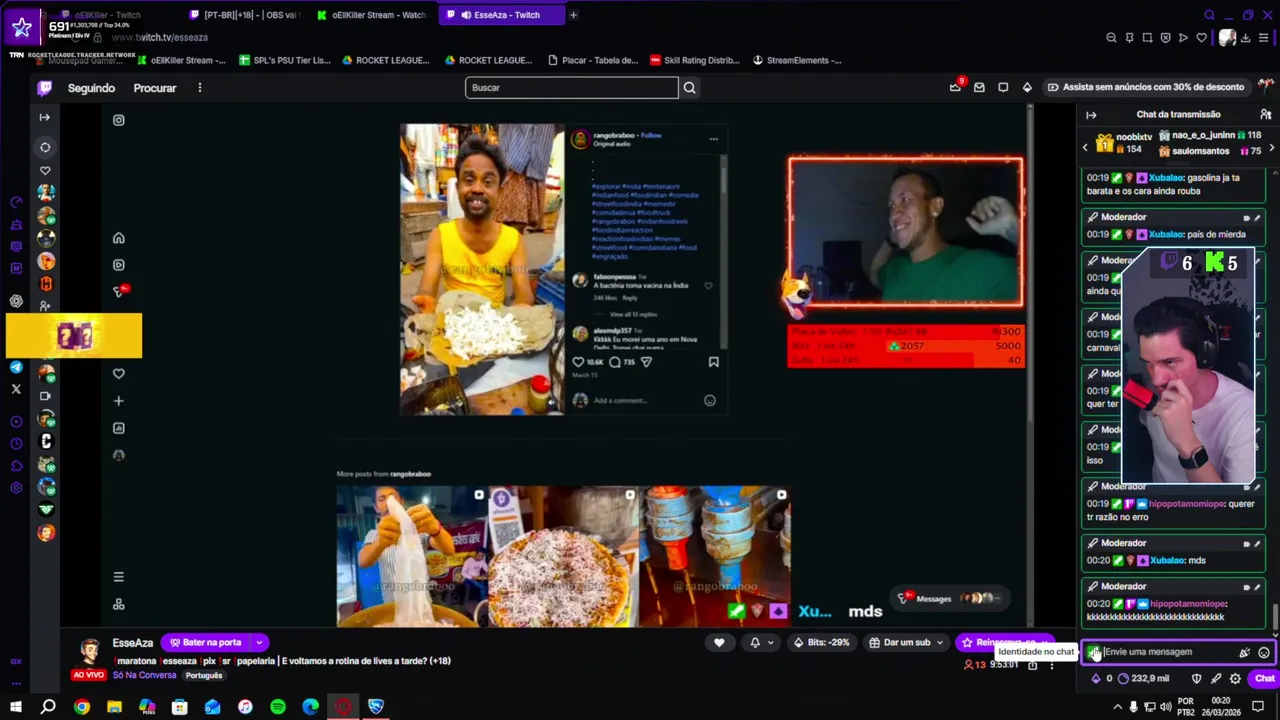Viewport: 1280px width, 720px height.
Task: Open the chat community users icon
Action: coord(1266,115)
